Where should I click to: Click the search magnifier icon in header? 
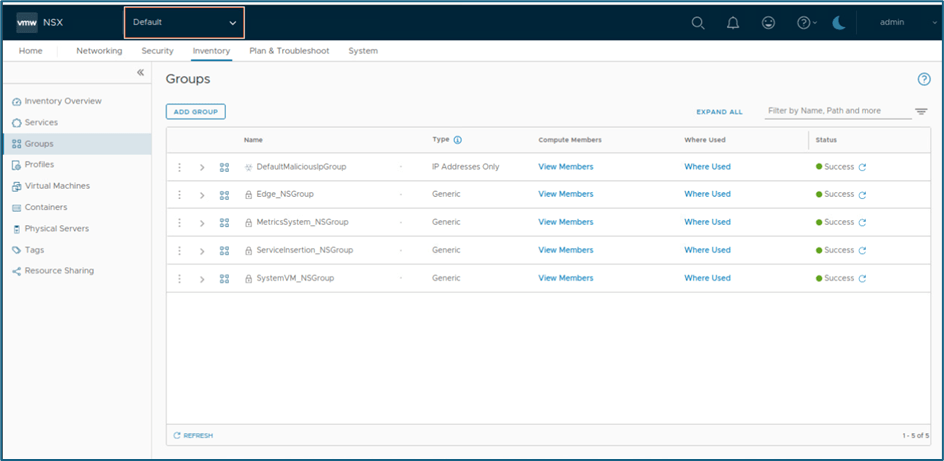[698, 23]
